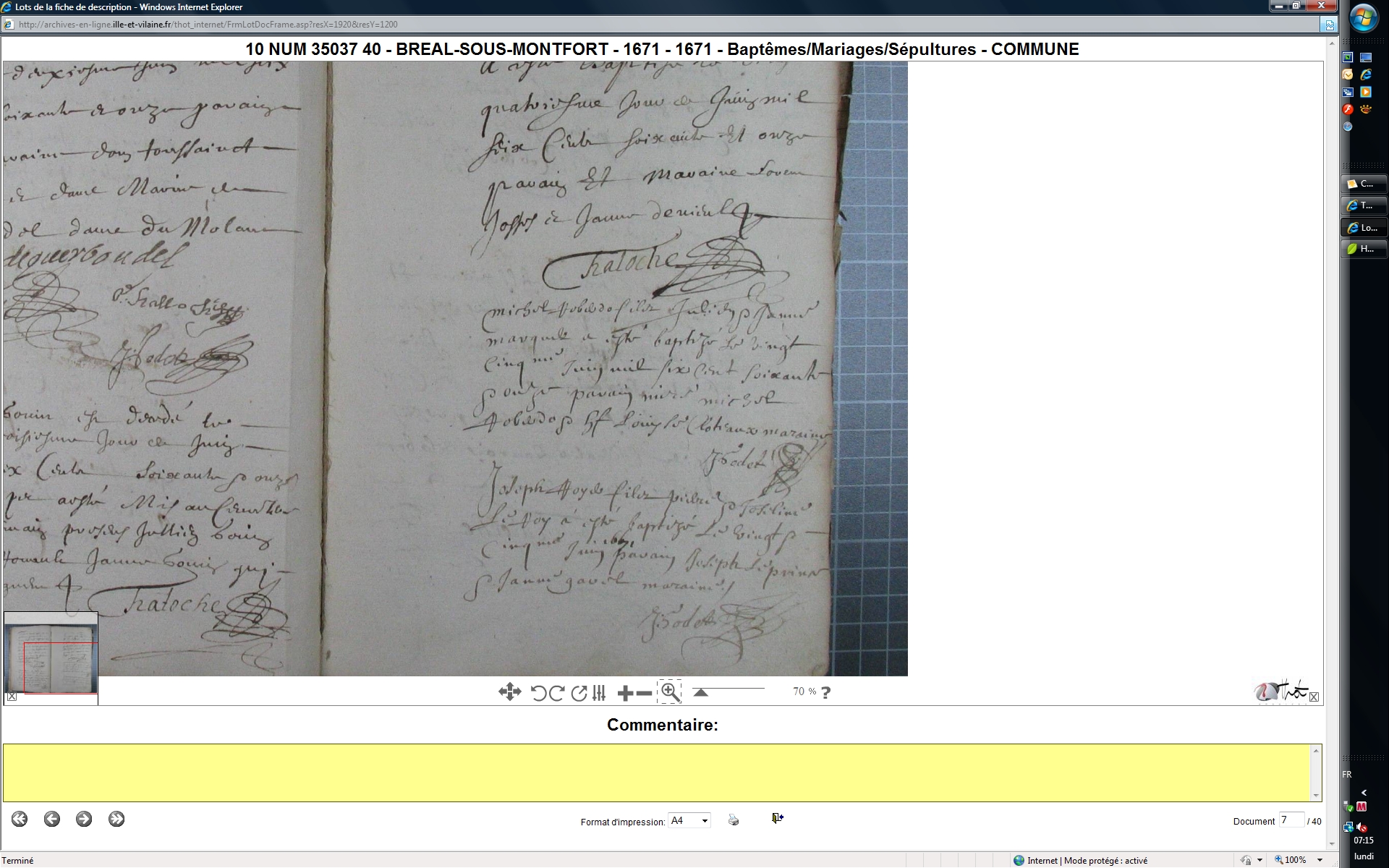
Task: Zoom out with the minus icon
Action: point(644,694)
